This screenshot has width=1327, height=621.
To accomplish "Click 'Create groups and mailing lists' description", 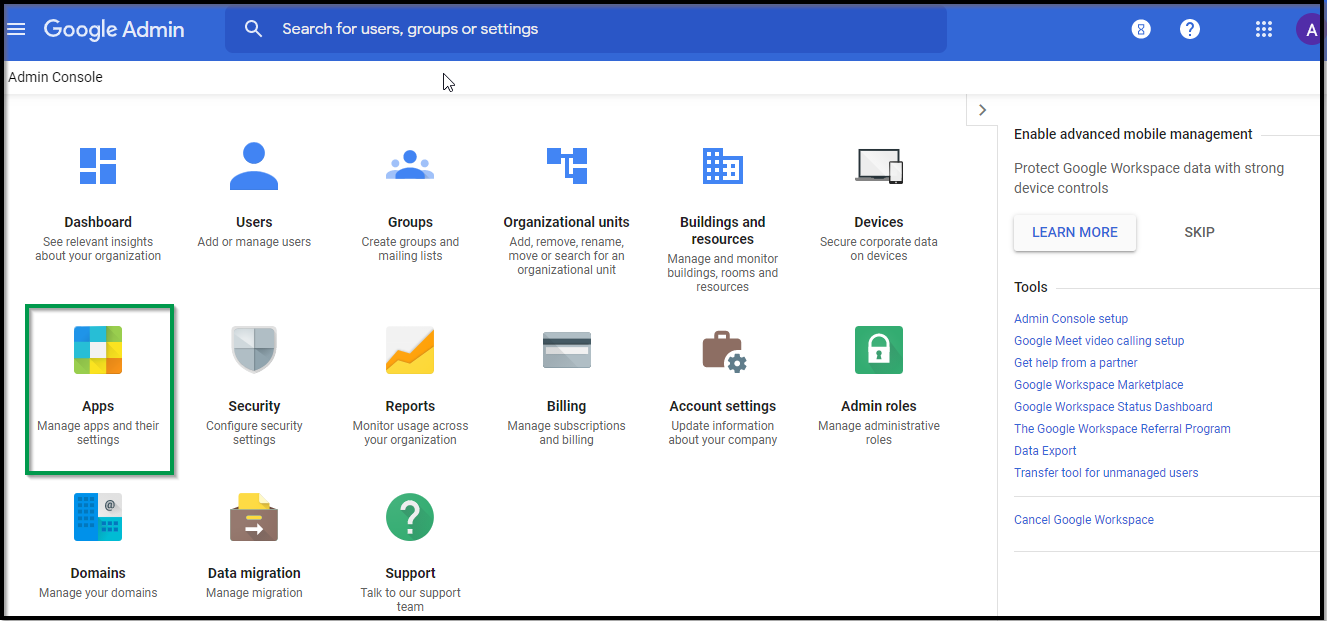I will [410, 249].
